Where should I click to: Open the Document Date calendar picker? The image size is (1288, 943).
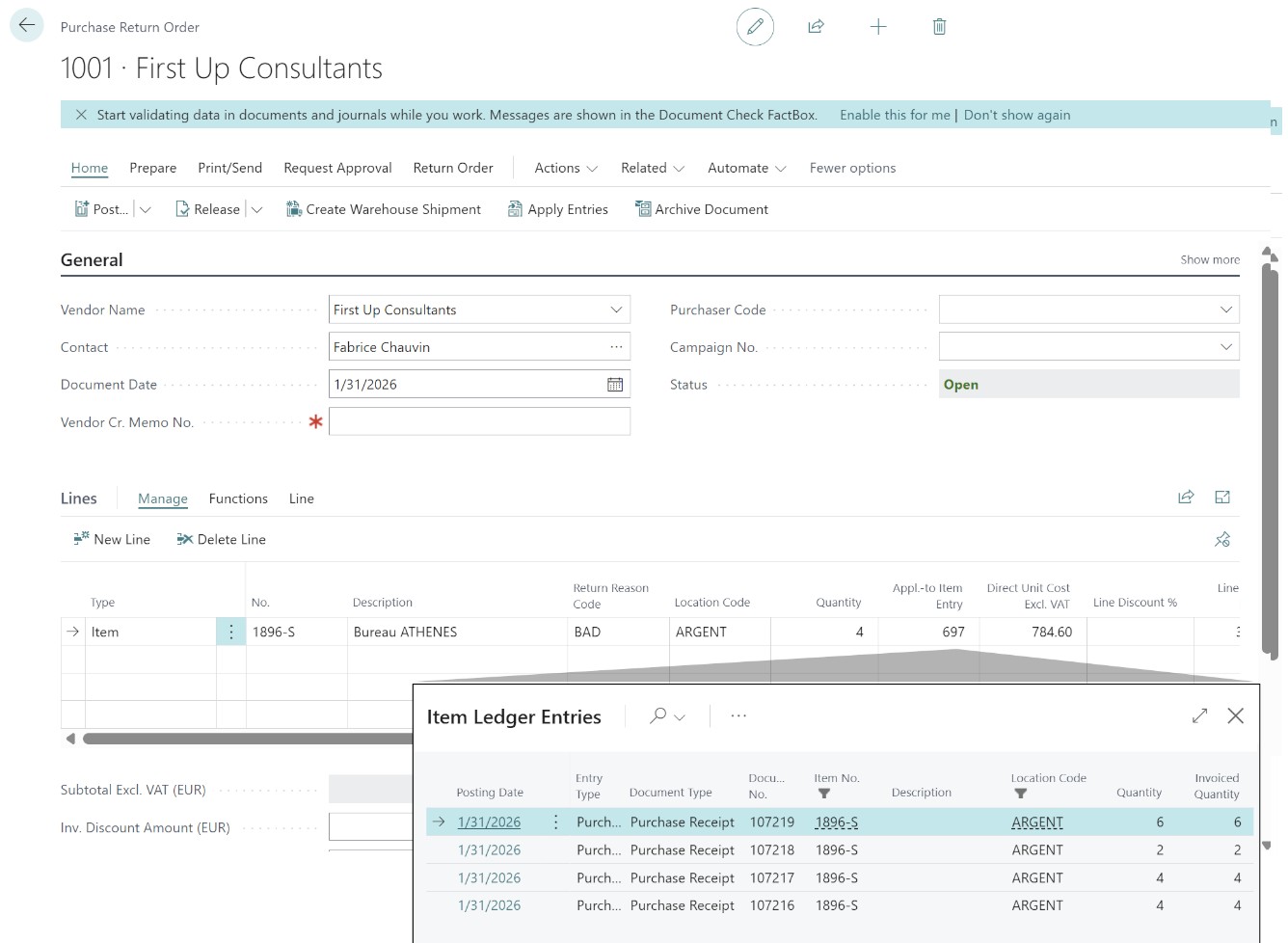point(614,385)
